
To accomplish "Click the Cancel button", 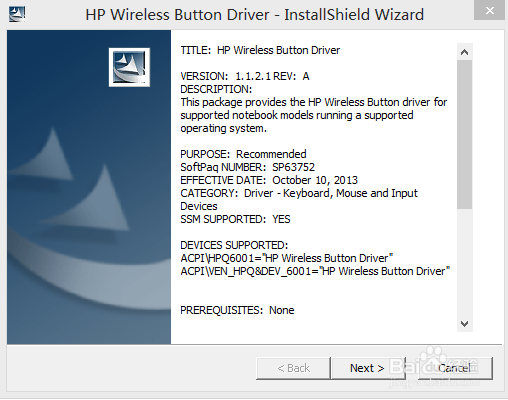I will pos(455,368).
